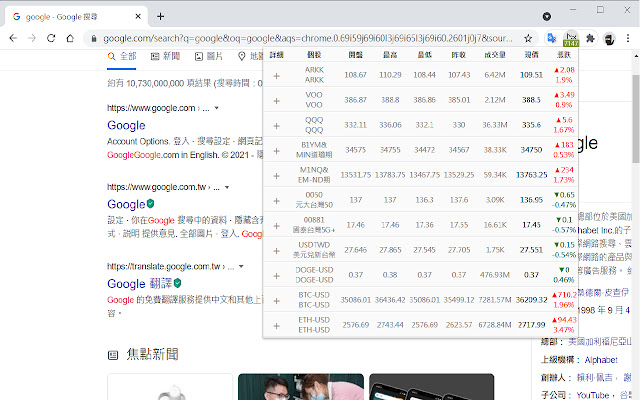Image resolution: width=640 pixels, height=400 pixels.
Task: Open the rightmost top-stories news thumbnail
Action: 431,387
